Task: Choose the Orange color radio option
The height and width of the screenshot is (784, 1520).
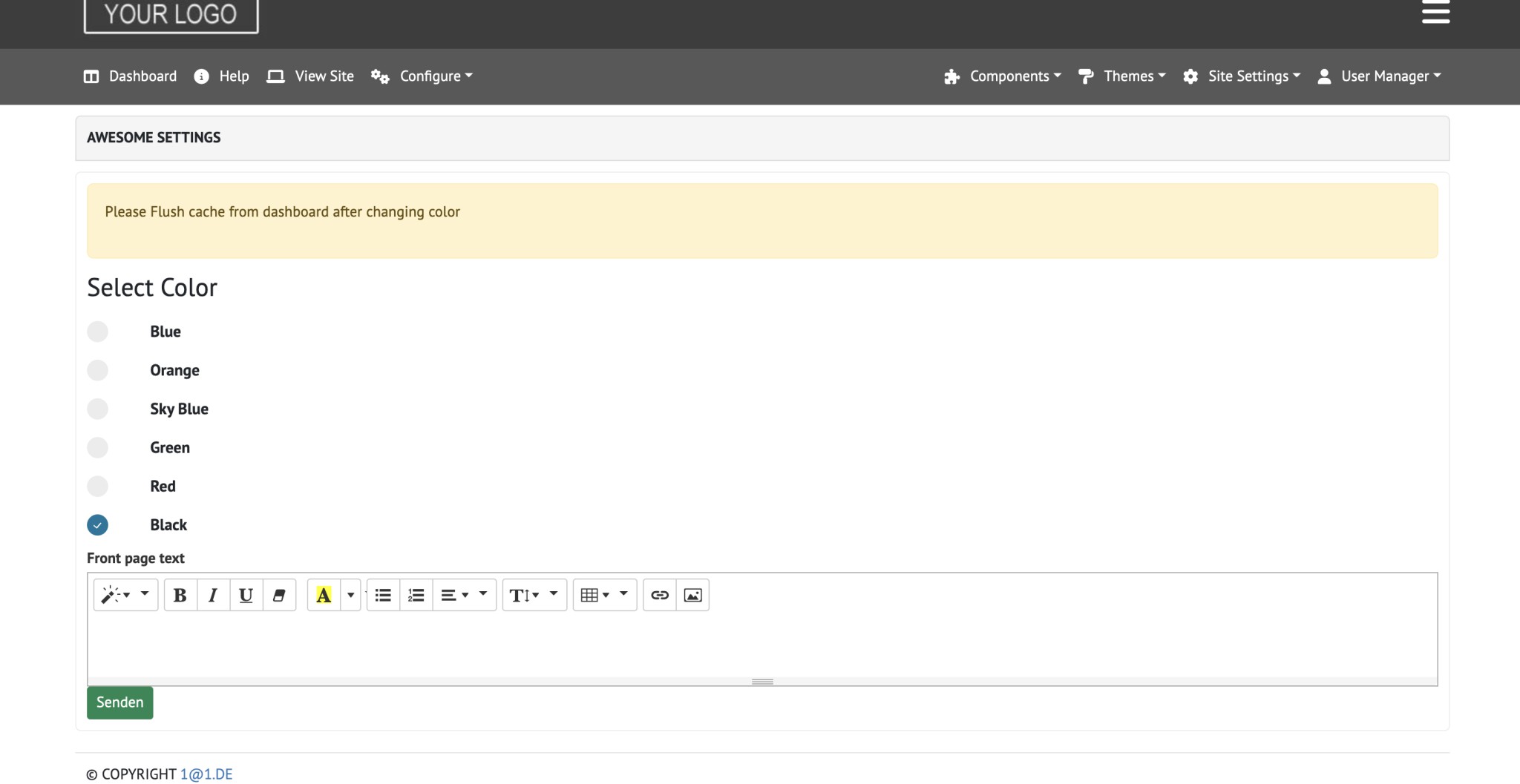Action: (x=97, y=370)
